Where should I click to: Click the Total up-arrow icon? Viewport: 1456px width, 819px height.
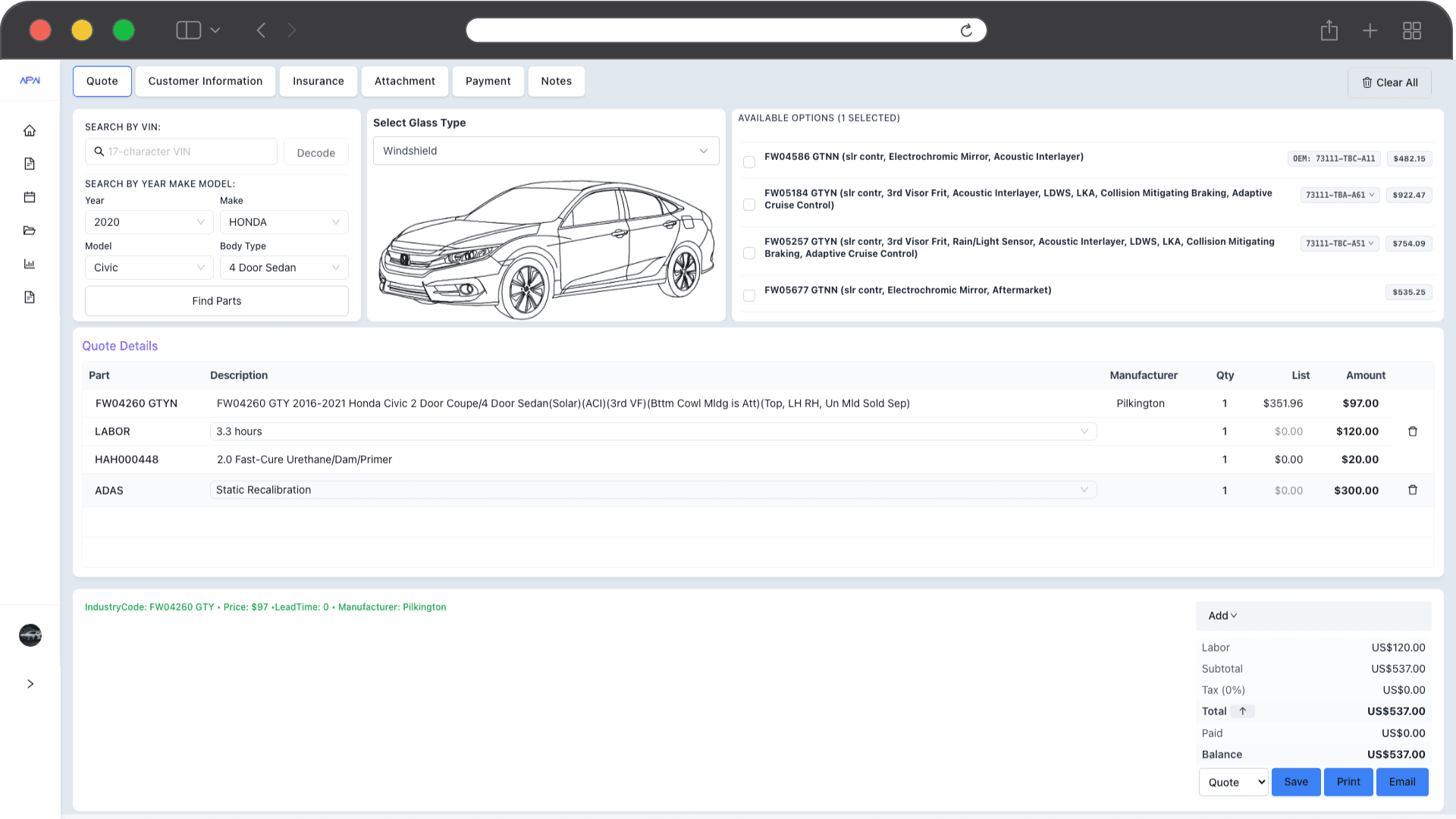[1242, 711]
